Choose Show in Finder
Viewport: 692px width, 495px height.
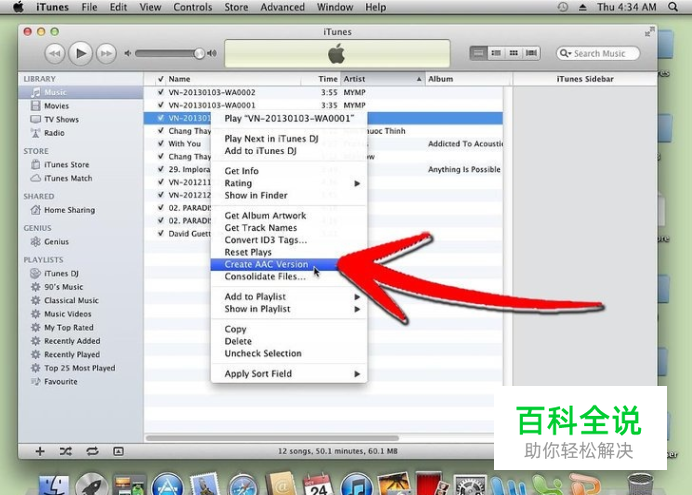pyautogui.click(x=289, y=195)
